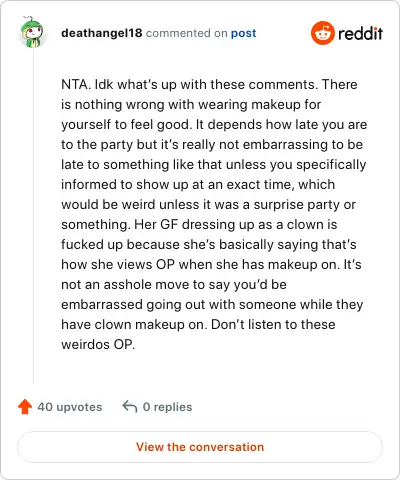
Task: Open the blue "post" link
Action: (244, 33)
